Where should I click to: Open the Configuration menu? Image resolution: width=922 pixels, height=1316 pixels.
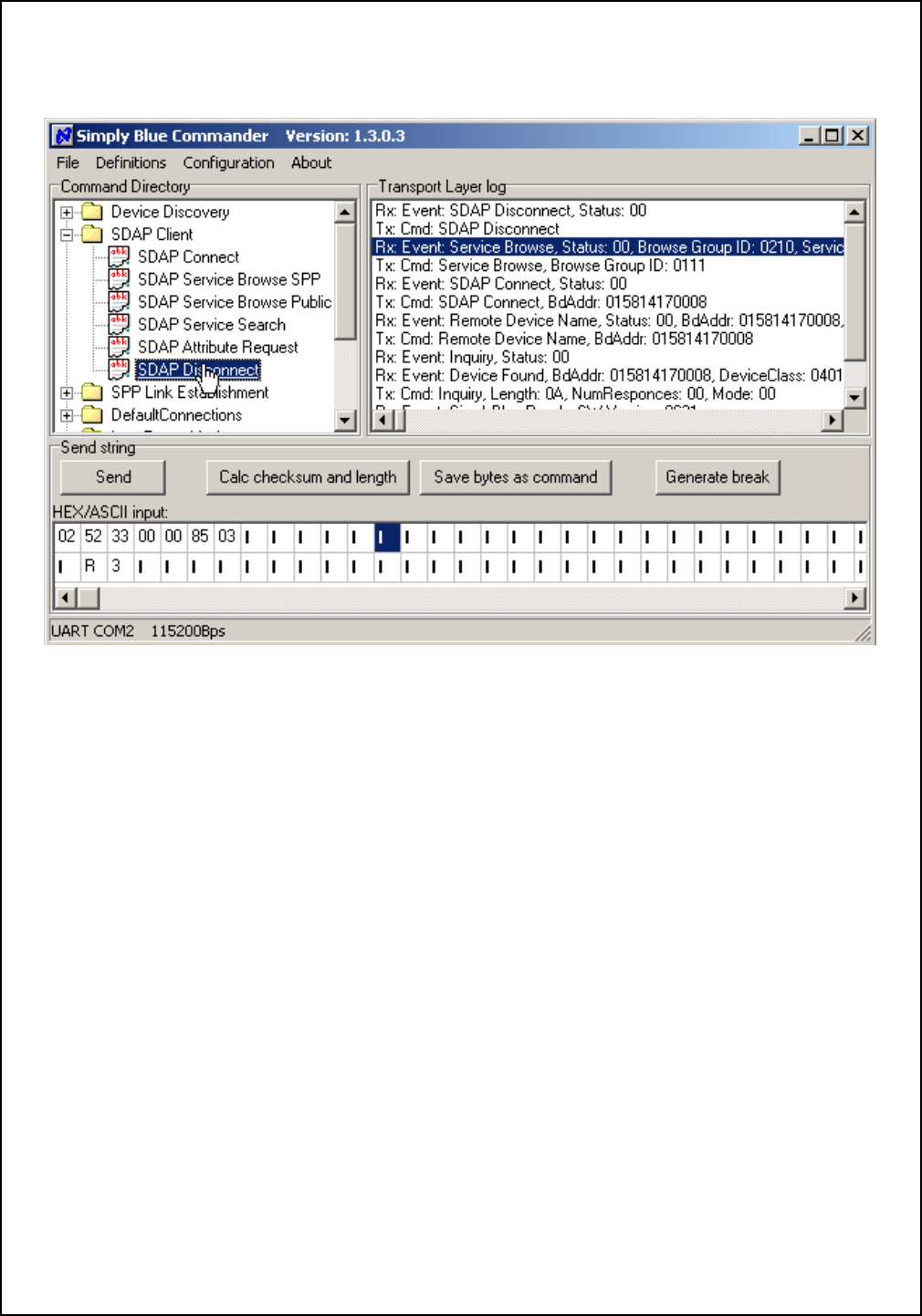click(228, 162)
